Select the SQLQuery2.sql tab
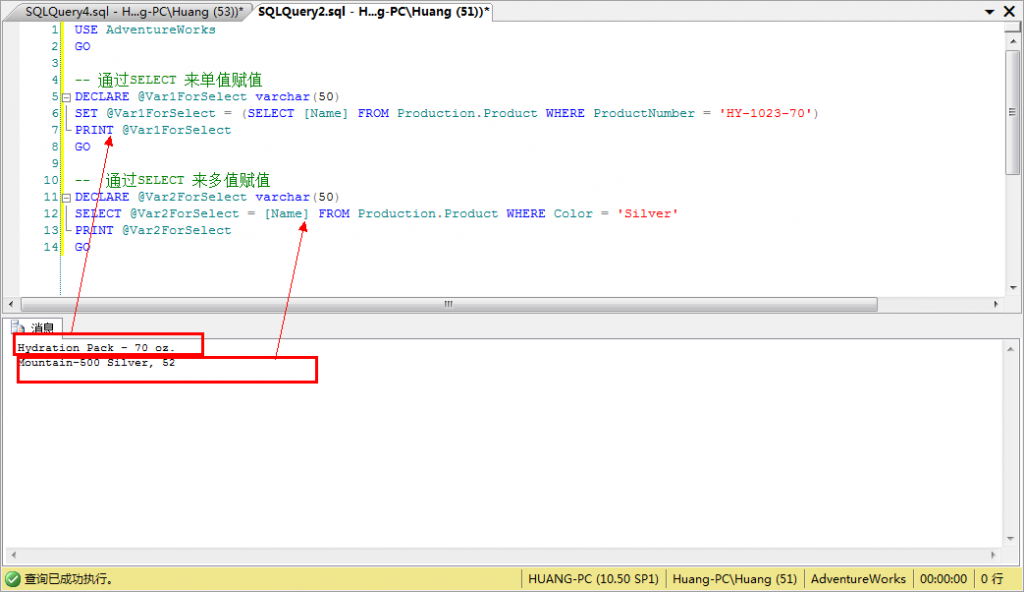The height and width of the screenshot is (592, 1024). pyautogui.click(x=372, y=10)
